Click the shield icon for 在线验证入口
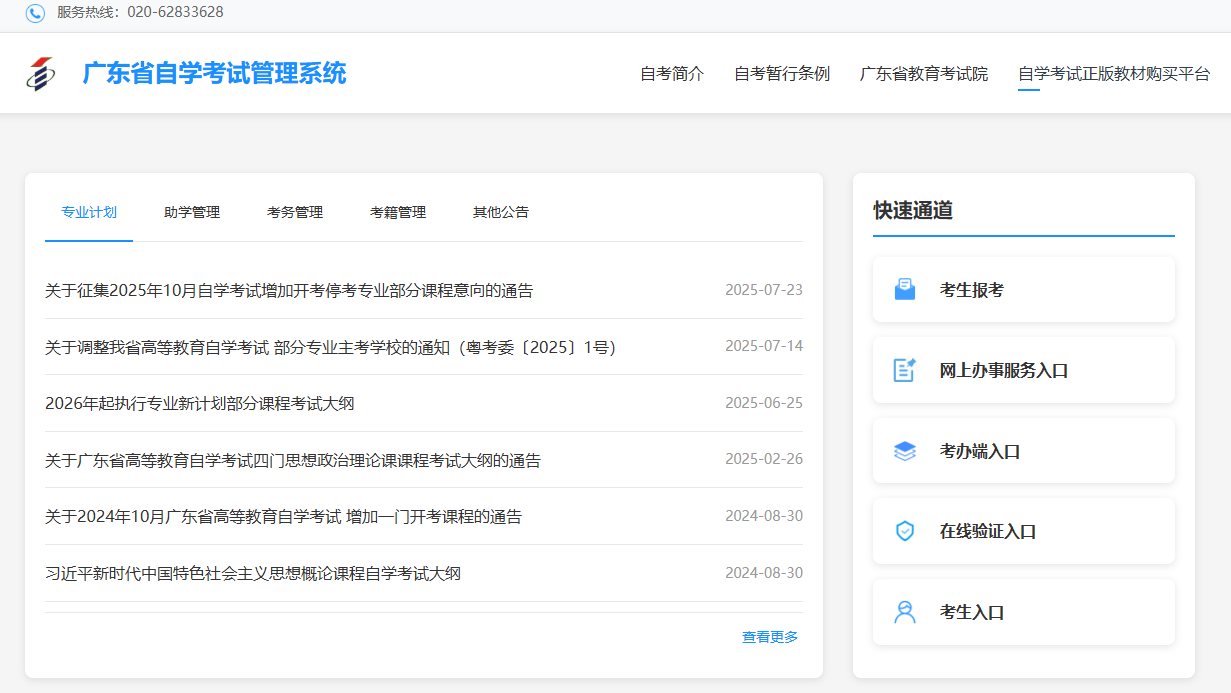1231x693 pixels. pyautogui.click(x=904, y=531)
